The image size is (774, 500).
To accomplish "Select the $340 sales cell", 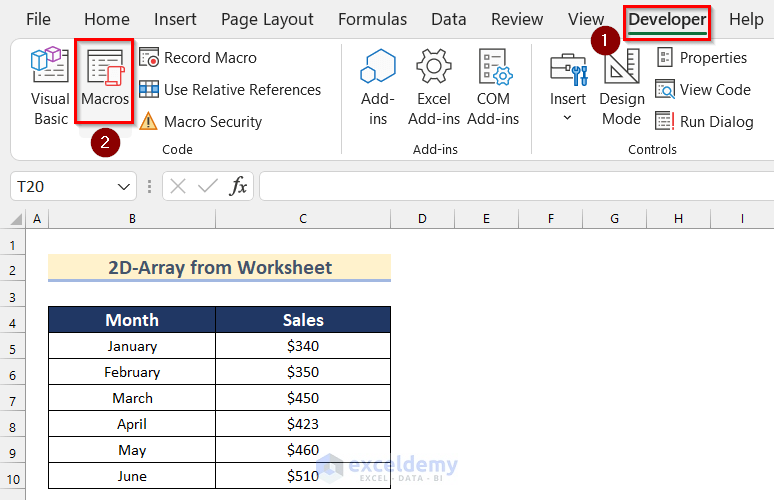I will click(x=303, y=346).
